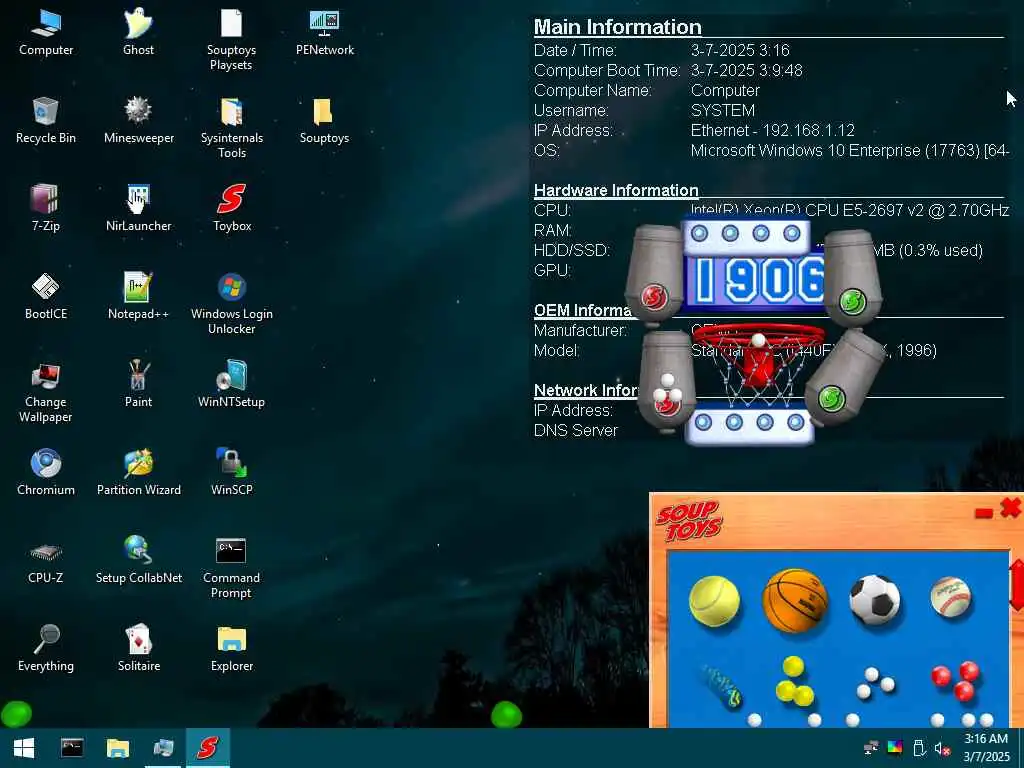Select the Setup CollabNet icon
This screenshot has width=1024, height=768.
point(138,560)
